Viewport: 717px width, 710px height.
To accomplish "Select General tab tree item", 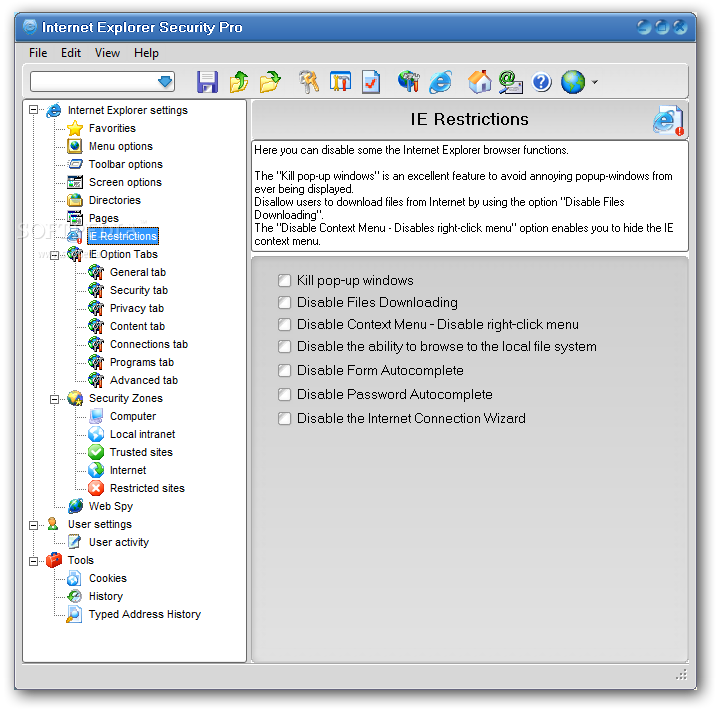I will coord(138,272).
